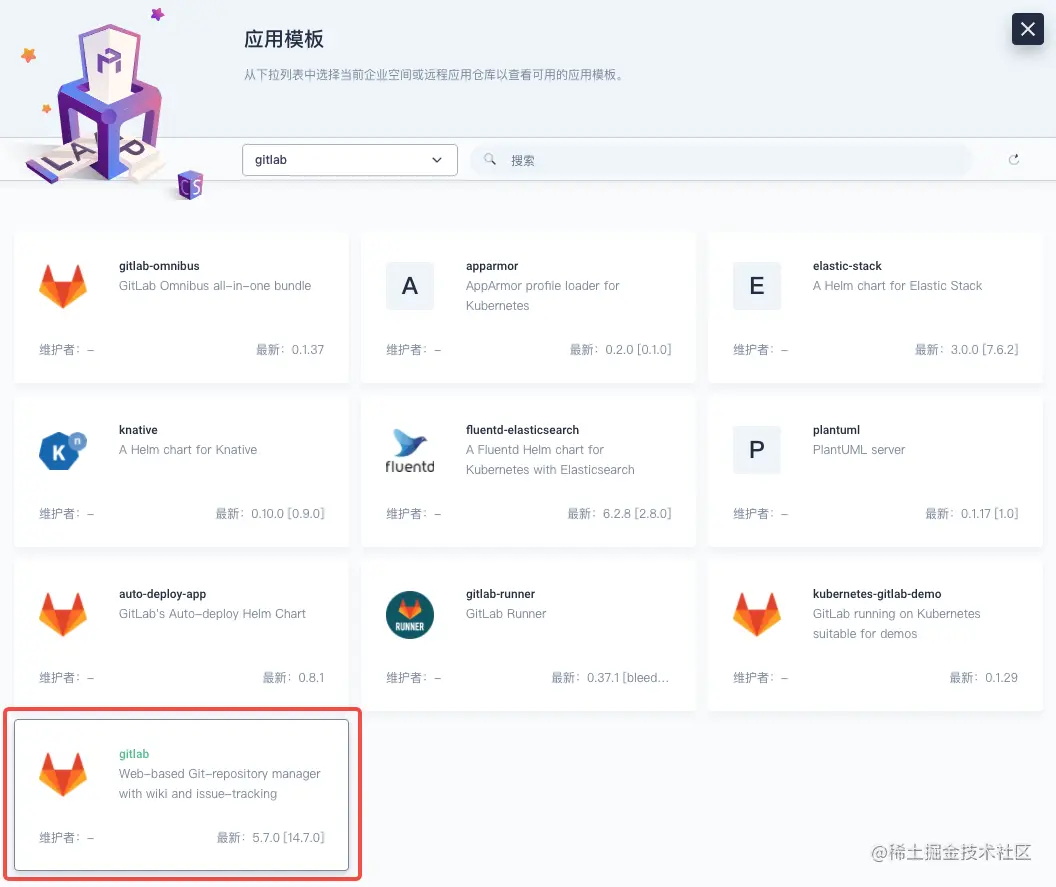
Task: Click '维护者: –' on the knative card
Action: tap(66, 513)
